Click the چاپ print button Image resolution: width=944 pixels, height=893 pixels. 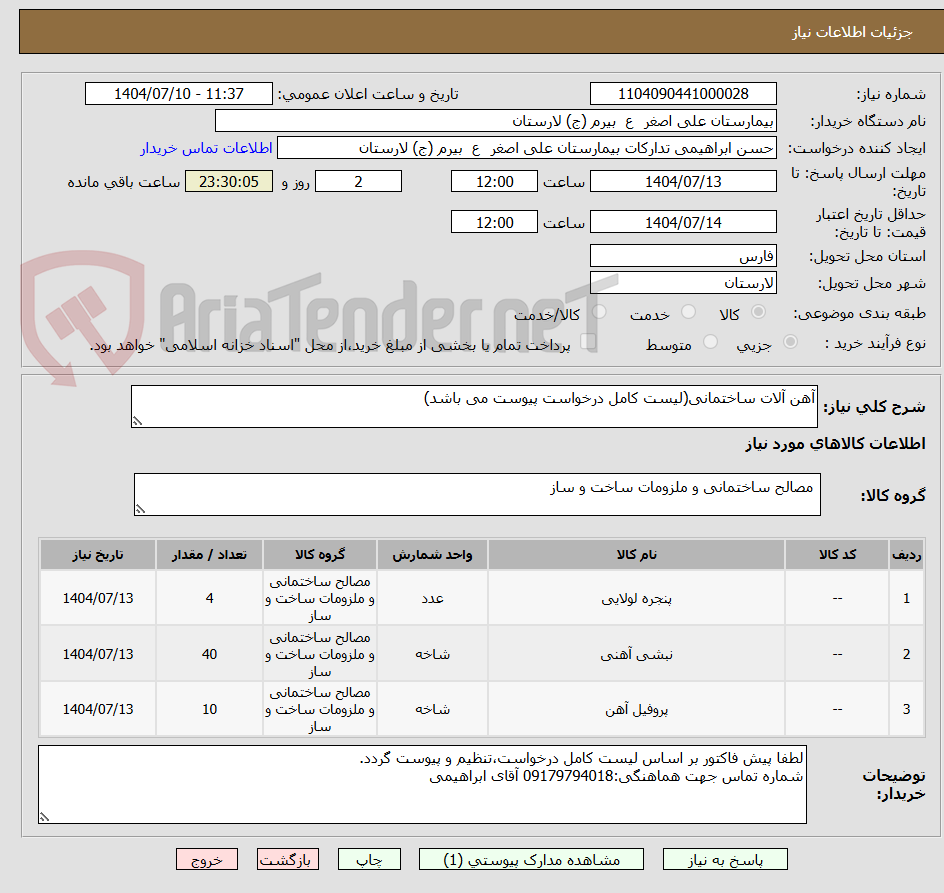[369, 859]
